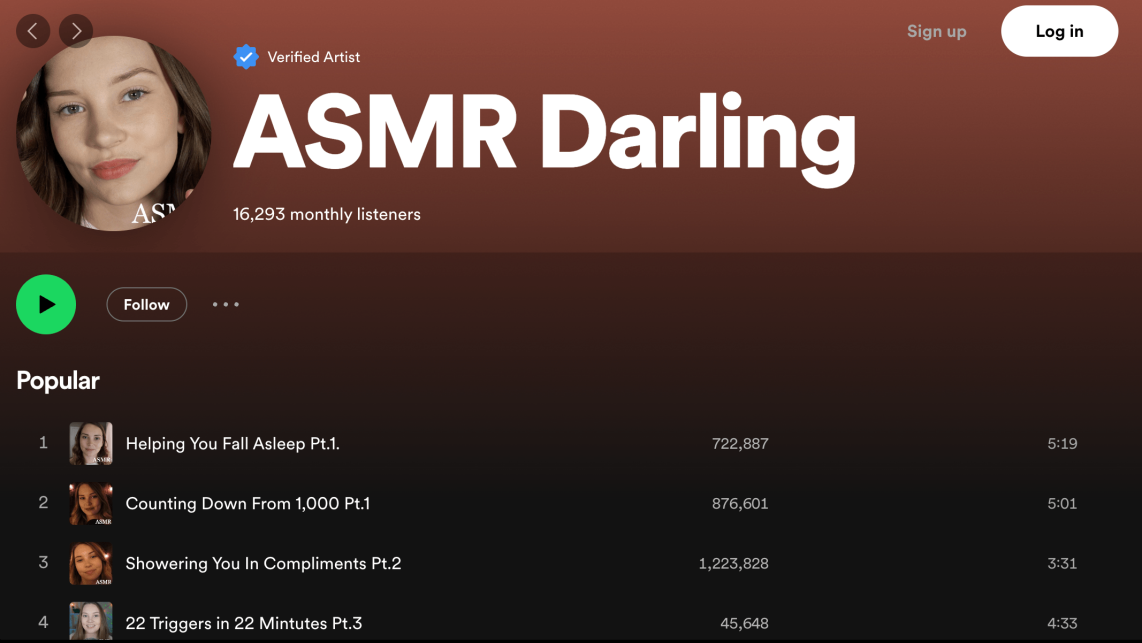This screenshot has height=643, width=1142.
Task: Select track 22 Triggers in 22 Mintutes Pt.3
Action: [x=243, y=623]
